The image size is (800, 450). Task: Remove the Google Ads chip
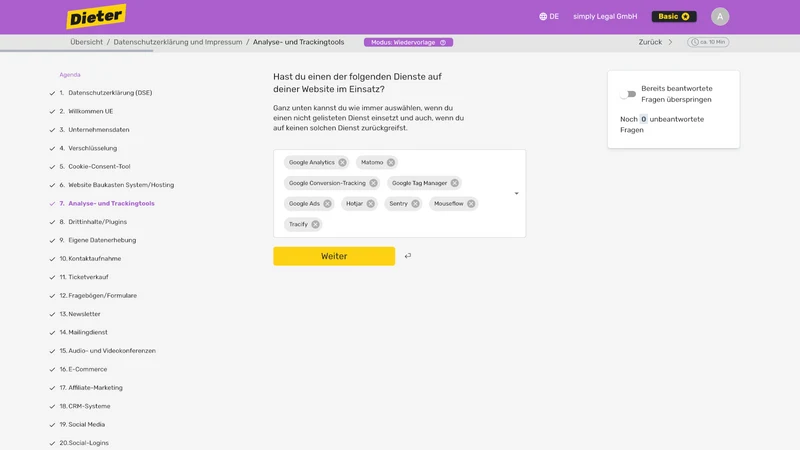pos(328,204)
